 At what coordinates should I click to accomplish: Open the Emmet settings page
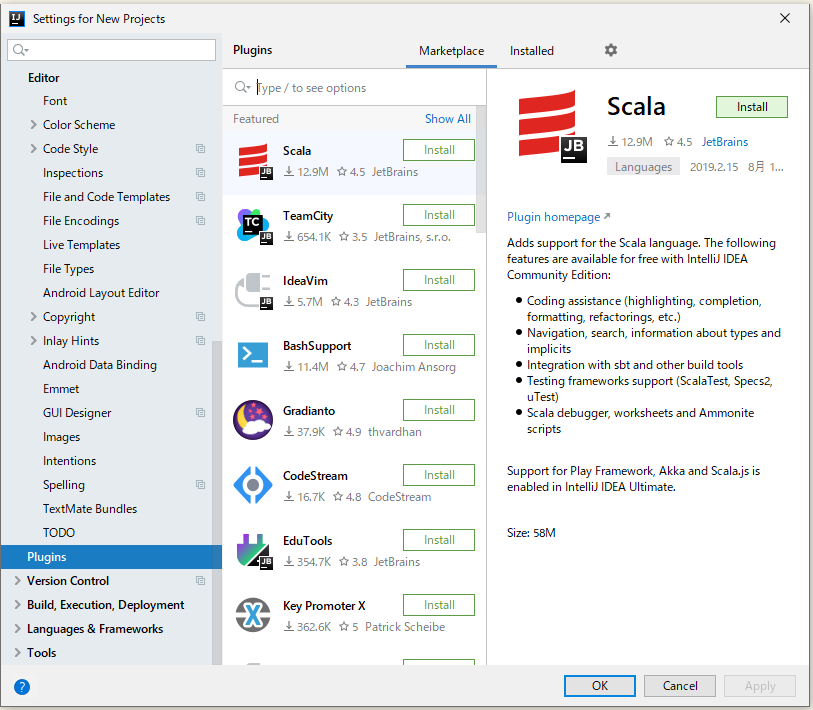click(61, 388)
